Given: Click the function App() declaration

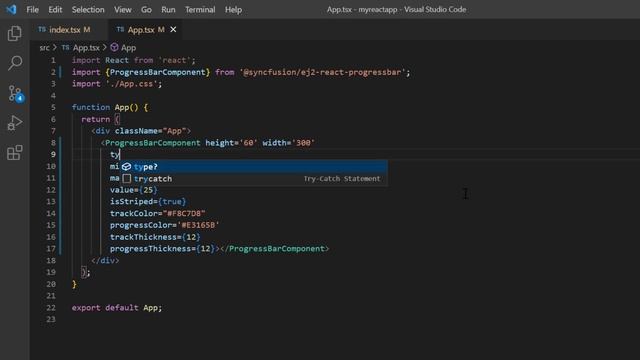Looking at the screenshot, I should pos(110,107).
